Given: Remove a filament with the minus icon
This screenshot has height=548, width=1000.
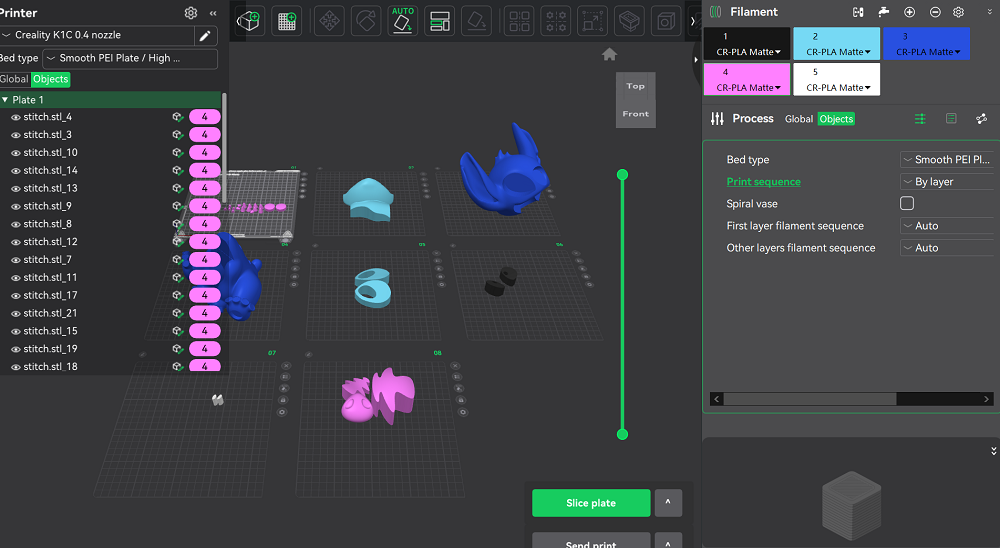Looking at the screenshot, I should coord(934,12).
